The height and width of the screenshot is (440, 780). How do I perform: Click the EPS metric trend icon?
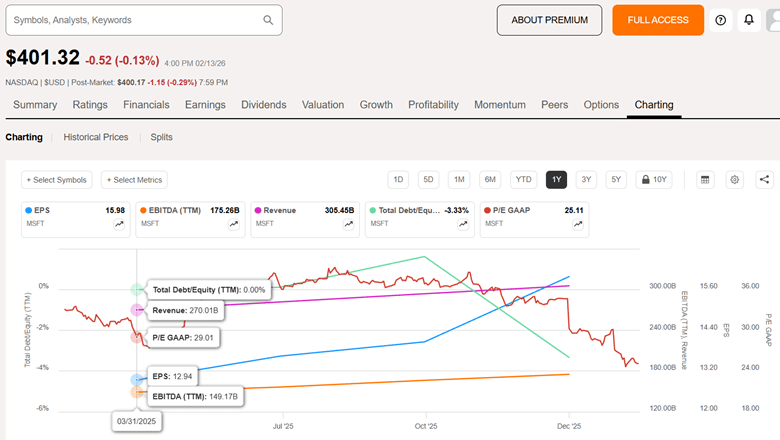point(120,225)
